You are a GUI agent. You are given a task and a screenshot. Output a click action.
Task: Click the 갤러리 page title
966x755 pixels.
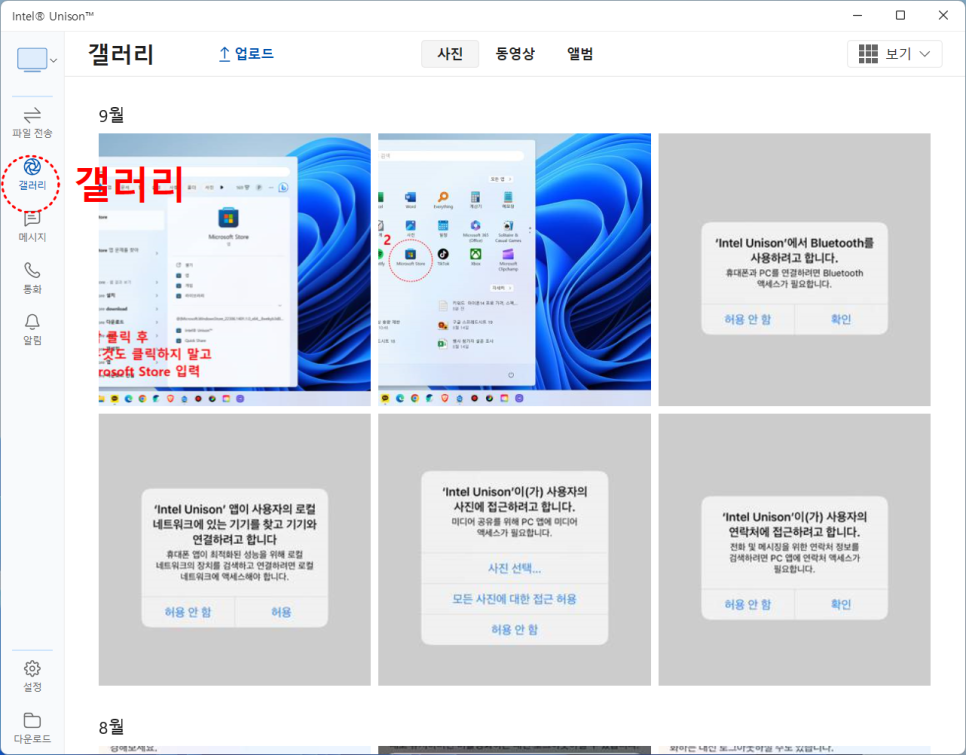click(121, 54)
